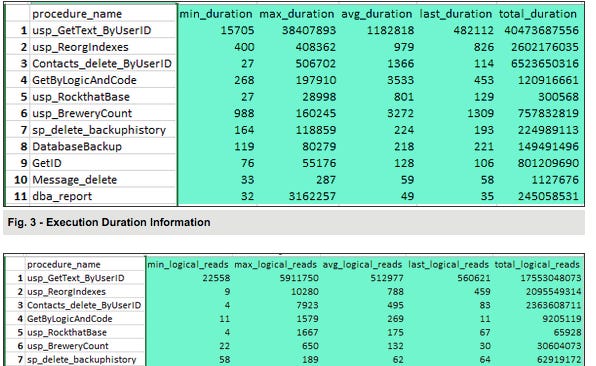This screenshot has height=366, width=596.
Task: Select the max_duration column header
Action: point(296,14)
